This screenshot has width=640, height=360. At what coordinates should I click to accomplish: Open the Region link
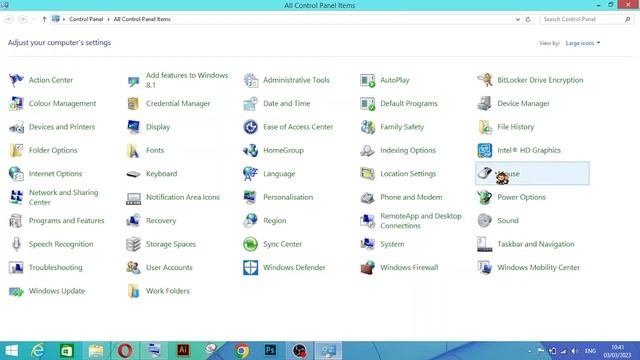pos(275,221)
